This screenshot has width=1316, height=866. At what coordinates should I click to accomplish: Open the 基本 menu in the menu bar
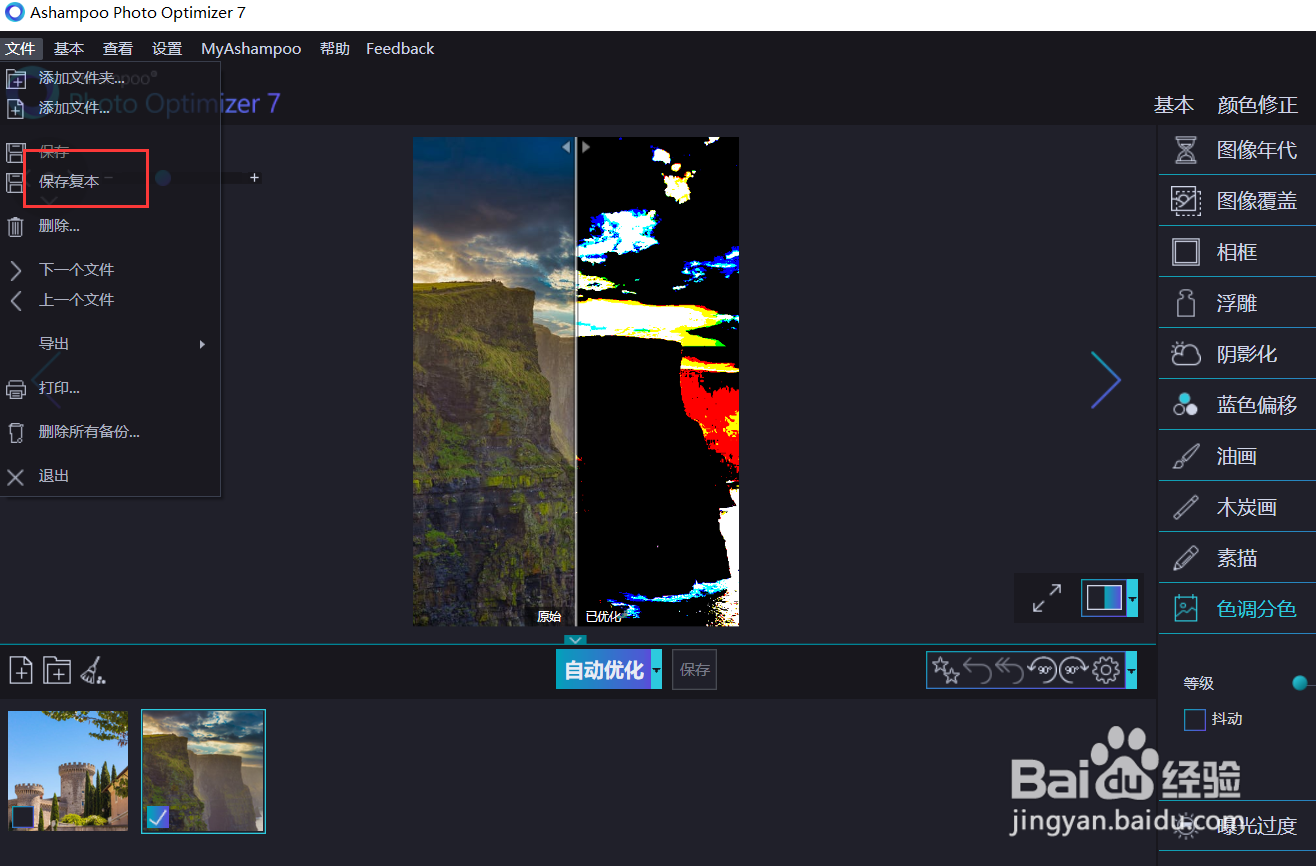[x=69, y=48]
